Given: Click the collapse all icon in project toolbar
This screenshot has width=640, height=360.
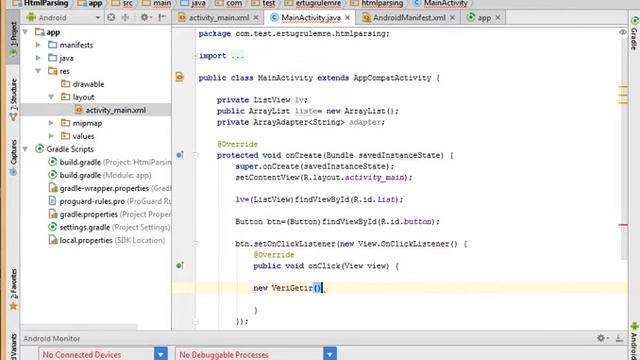Looking at the screenshot, I should [125, 17].
